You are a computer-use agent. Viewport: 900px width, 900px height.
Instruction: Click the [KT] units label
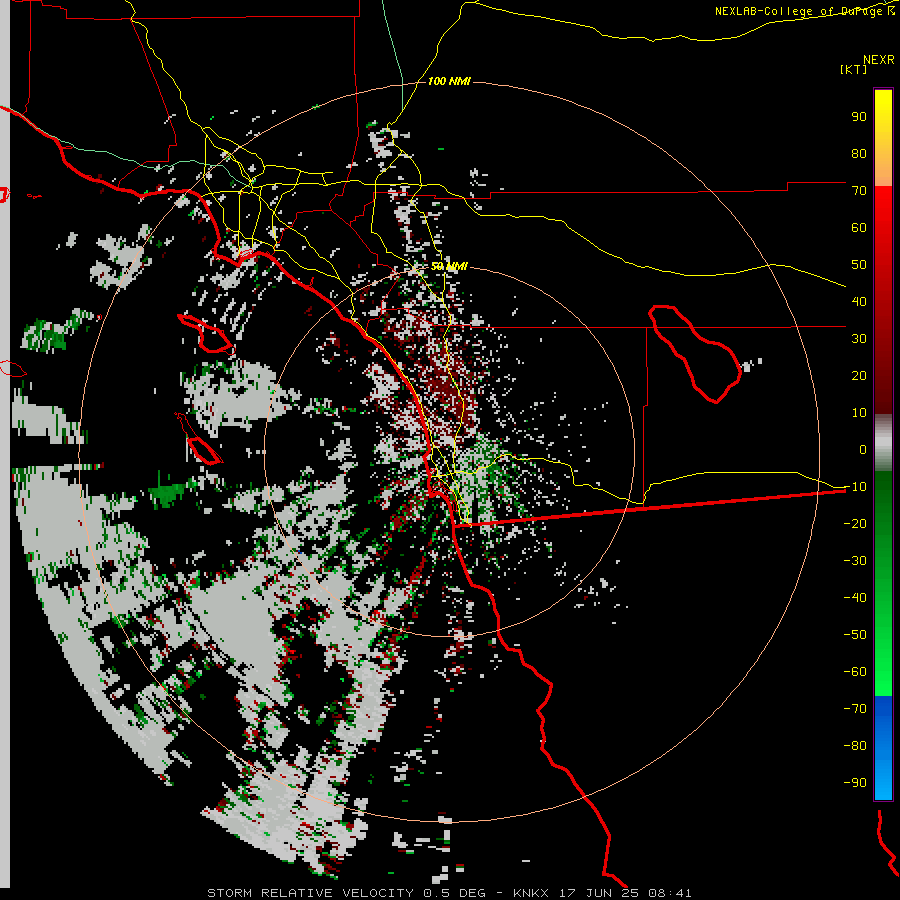pyautogui.click(x=854, y=69)
